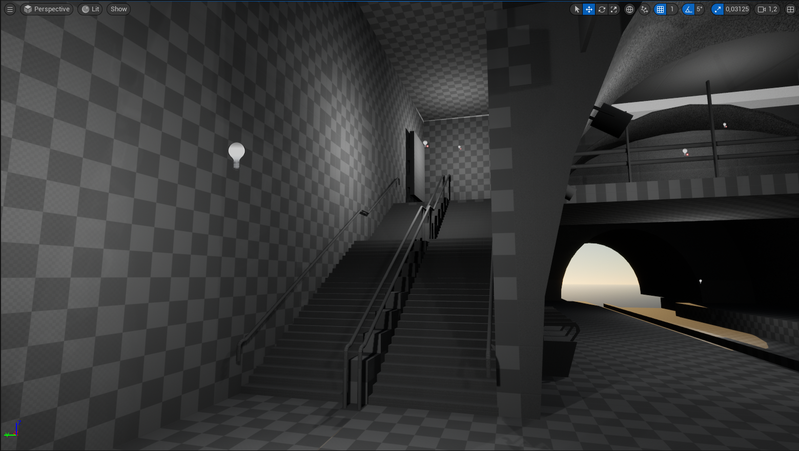Toggle grid snapping
Viewport: 799px width, 451px height.
(660, 9)
